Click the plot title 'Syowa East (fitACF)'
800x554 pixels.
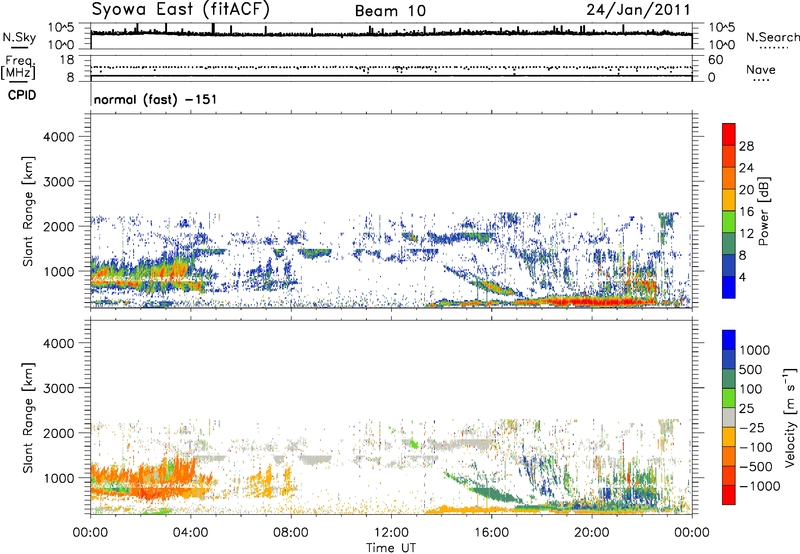pyautogui.click(x=180, y=9)
